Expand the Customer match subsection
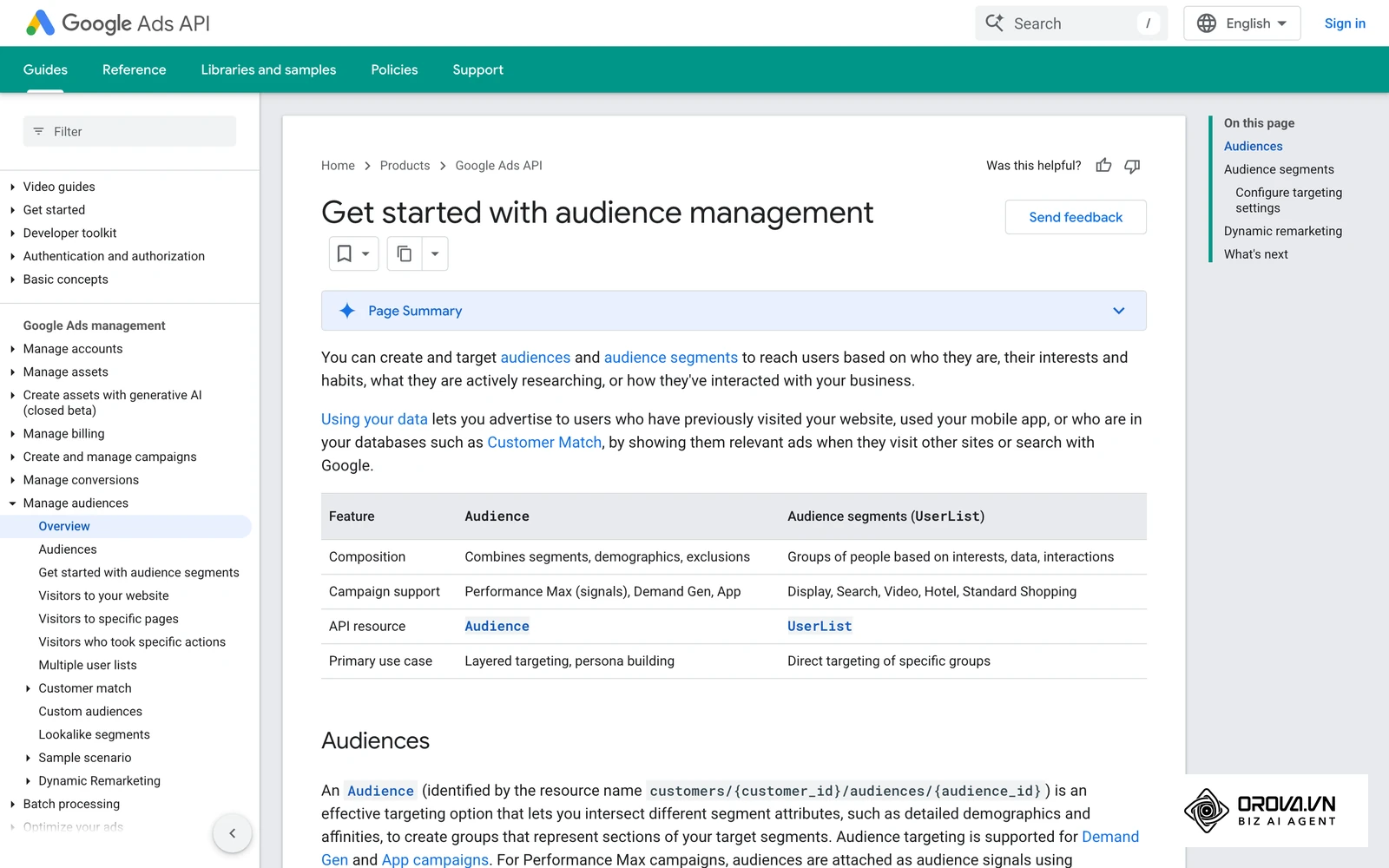 click(x=28, y=688)
